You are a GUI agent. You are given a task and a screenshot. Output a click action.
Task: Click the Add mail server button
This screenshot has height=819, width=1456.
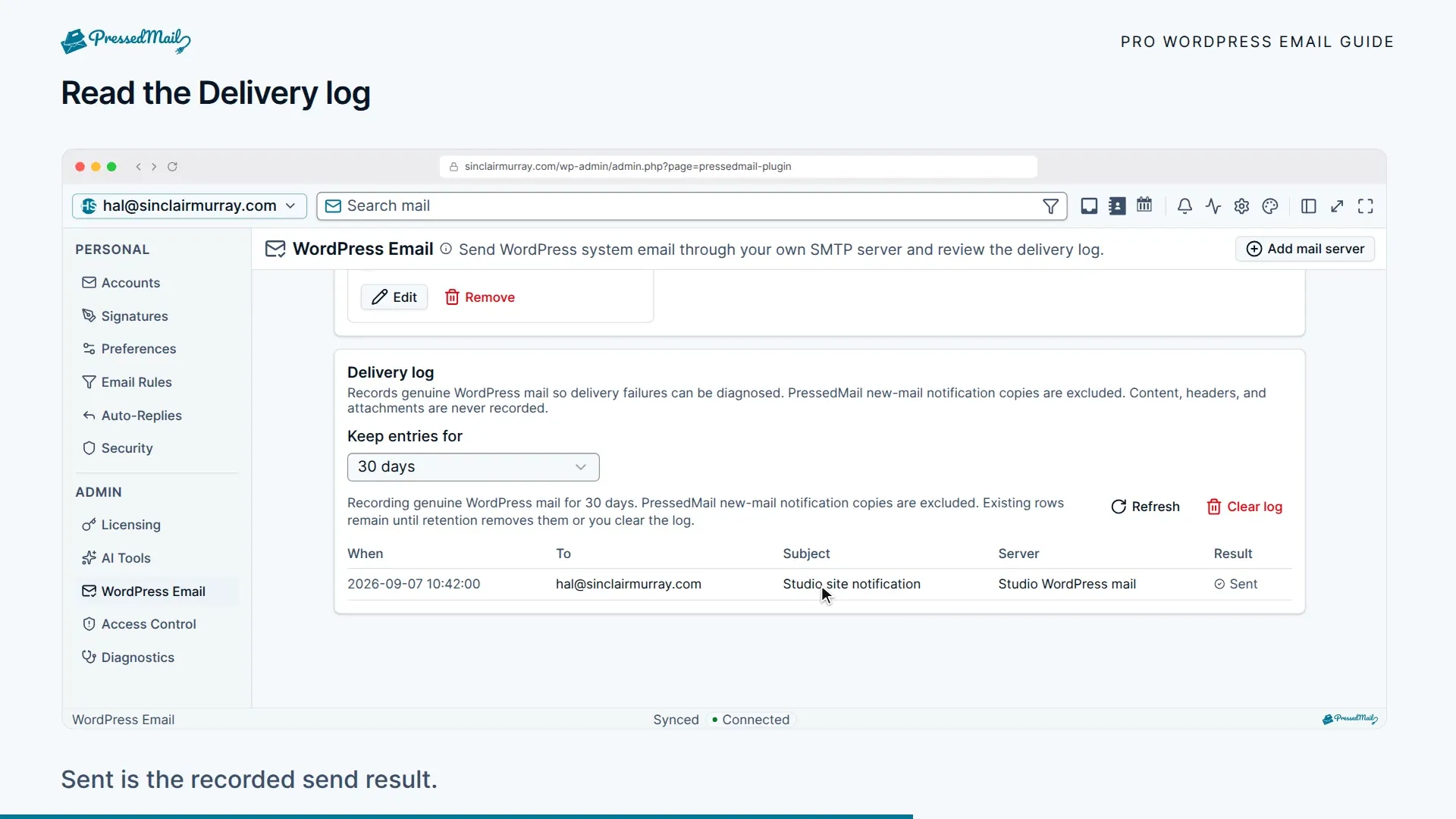coord(1305,249)
